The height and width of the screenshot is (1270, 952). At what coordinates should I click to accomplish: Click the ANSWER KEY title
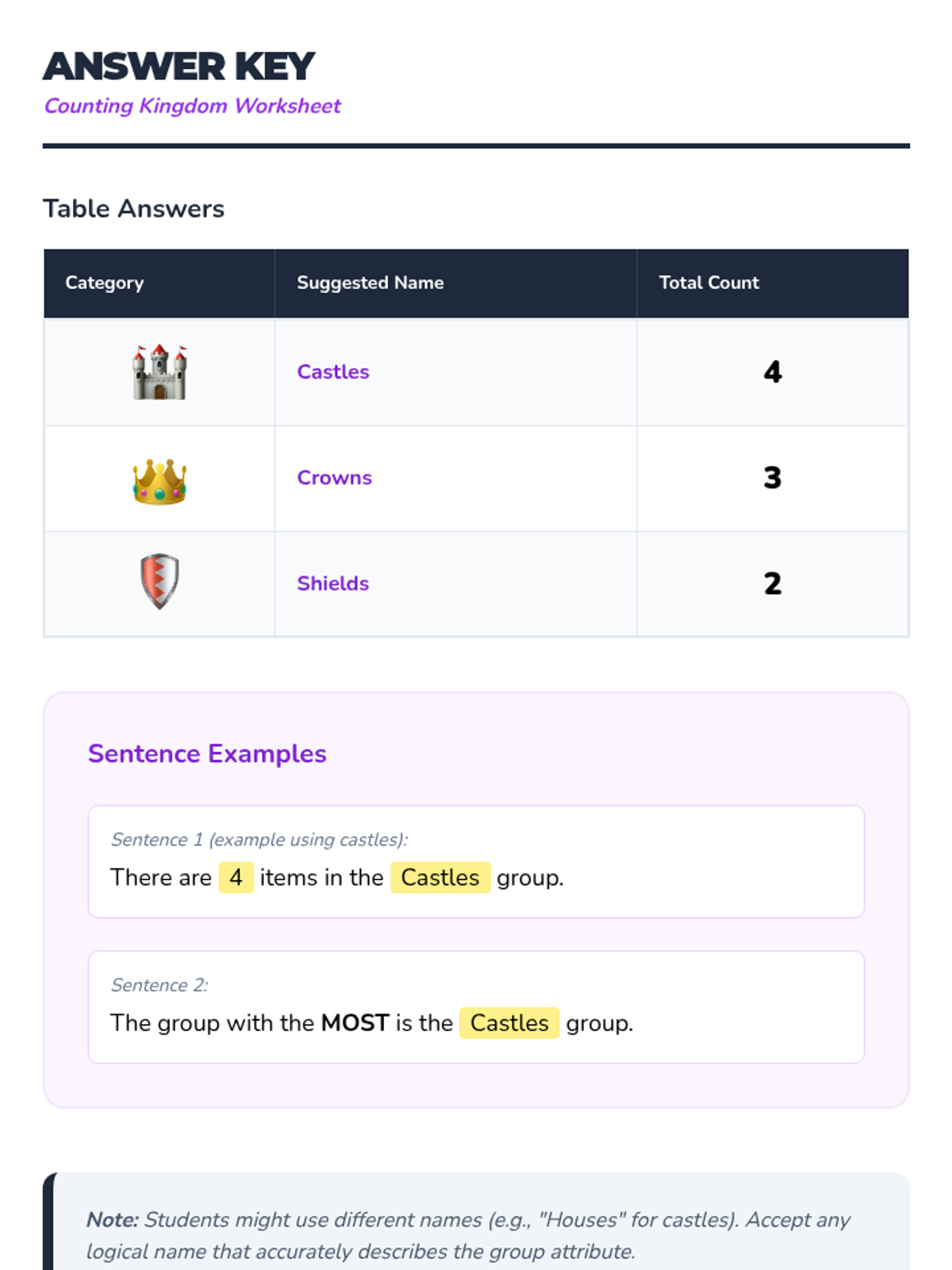pyautogui.click(x=179, y=67)
